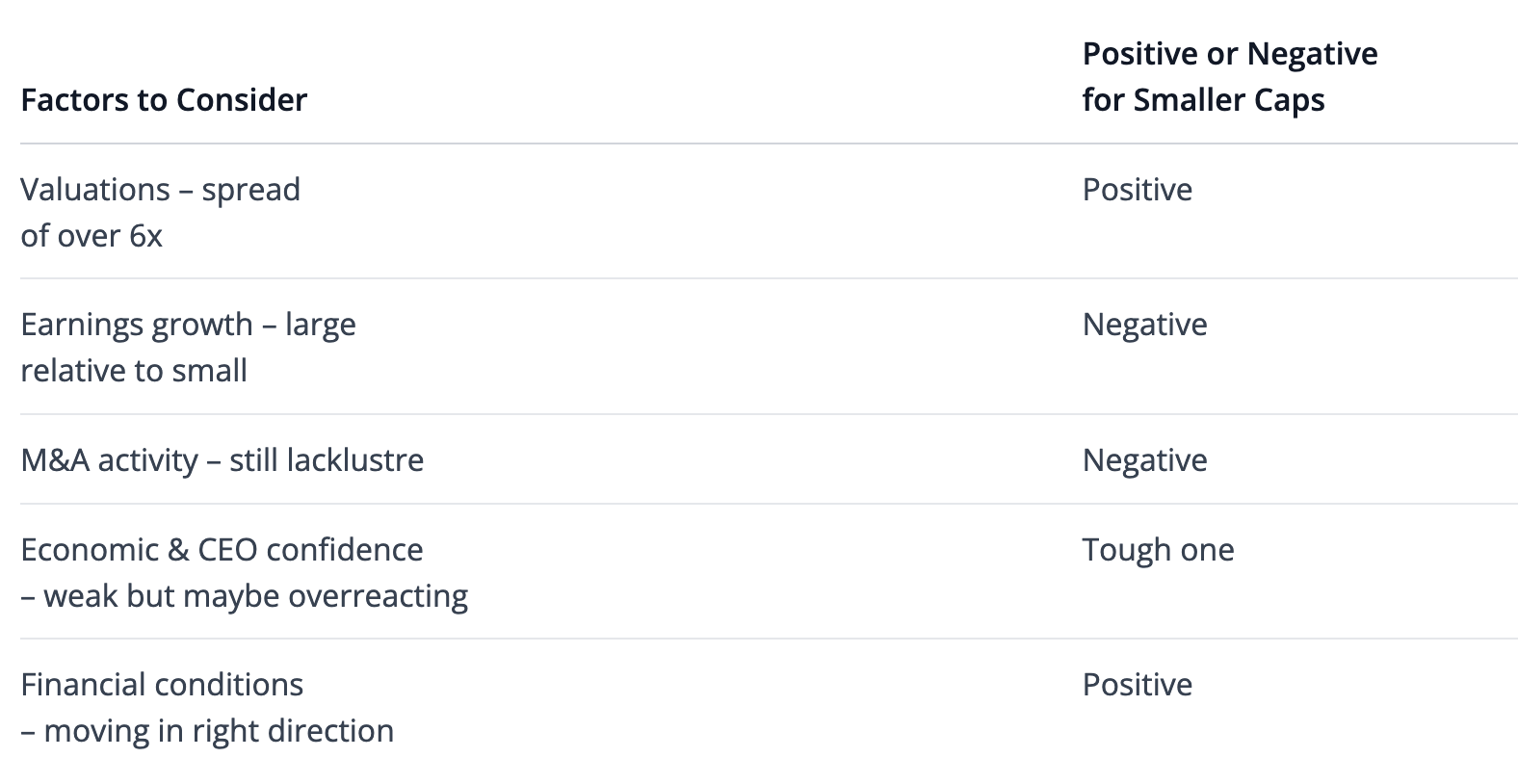Screen dimensions: 1518x784
Task: Click 'weak but maybe overreacting' line
Action: pyautogui.click(x=255, y=596)
